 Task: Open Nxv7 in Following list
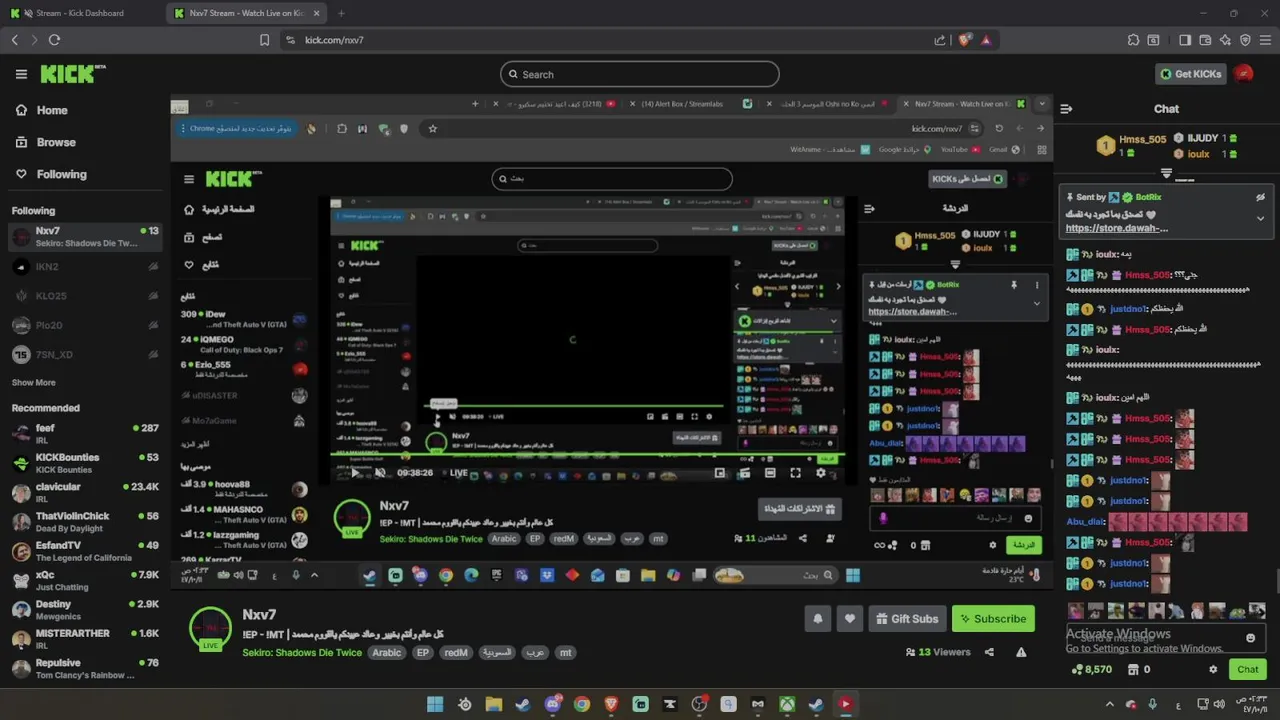click(84, 237)
